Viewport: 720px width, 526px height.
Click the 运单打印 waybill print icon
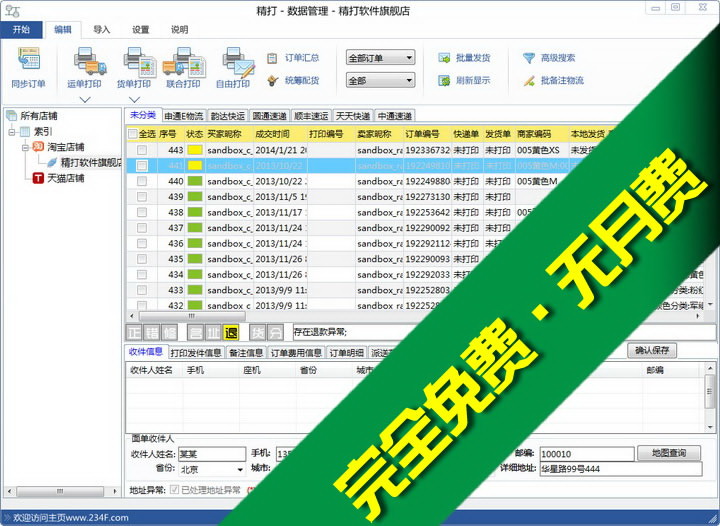point(84,62)
